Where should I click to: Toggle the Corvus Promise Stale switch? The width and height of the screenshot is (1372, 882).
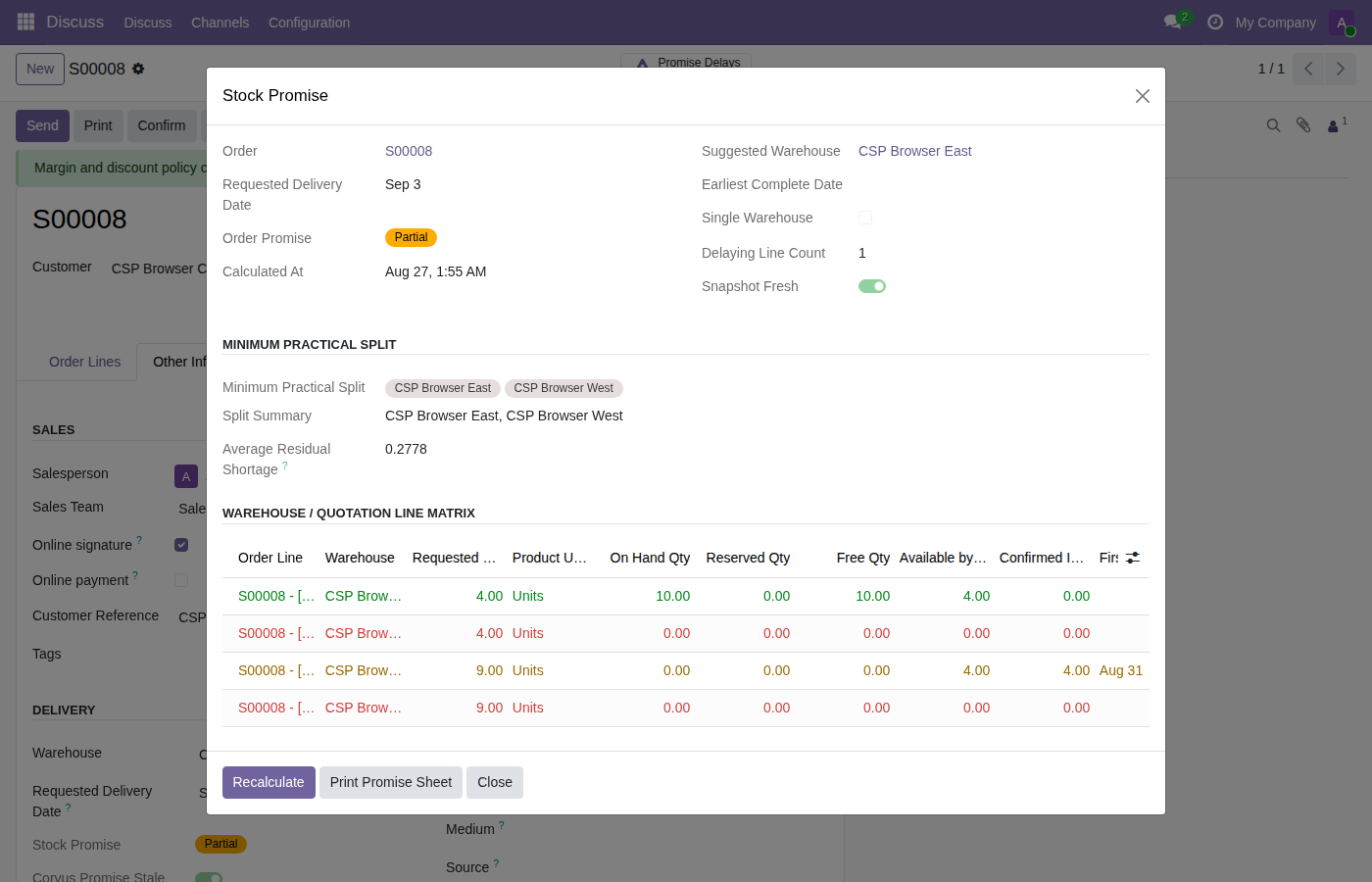pos(209,877)
